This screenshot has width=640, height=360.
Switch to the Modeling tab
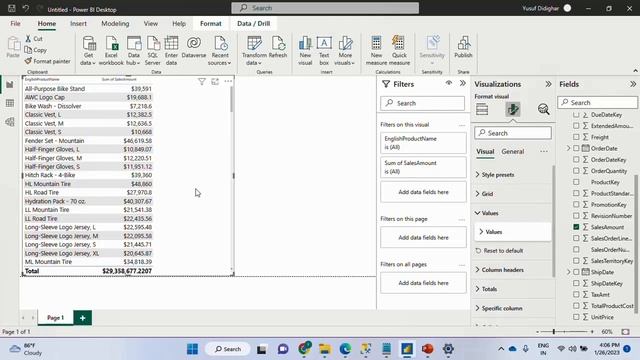[115, 24]
